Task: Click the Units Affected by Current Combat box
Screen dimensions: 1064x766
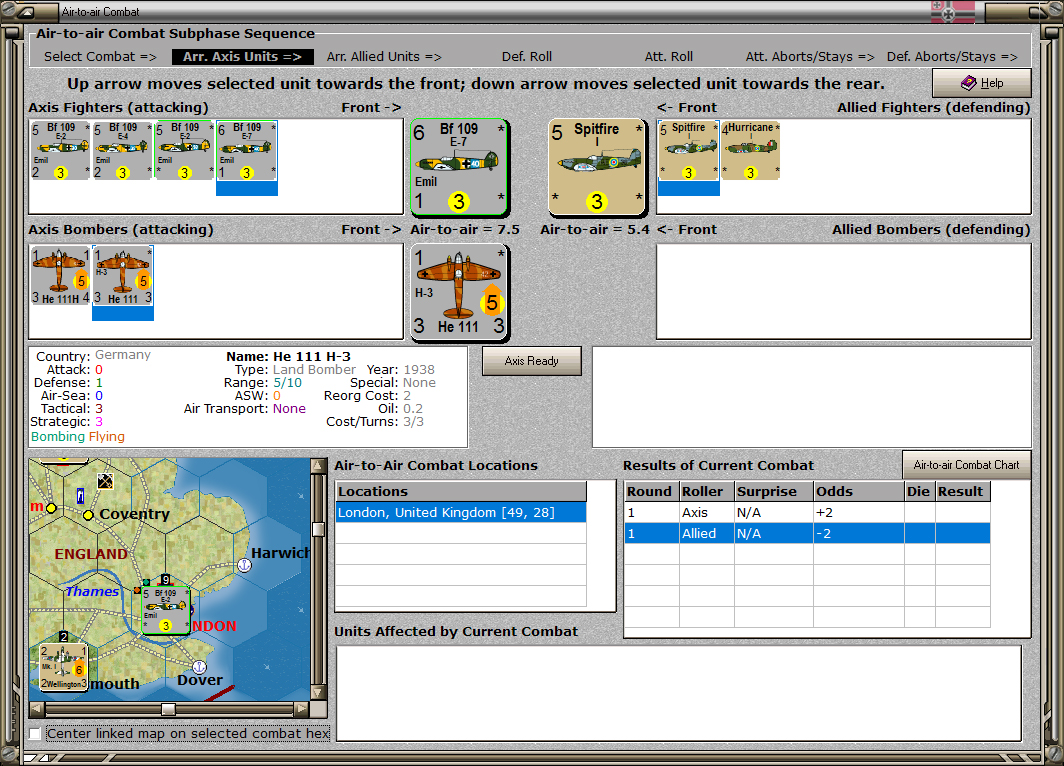Action: [679, 693]
